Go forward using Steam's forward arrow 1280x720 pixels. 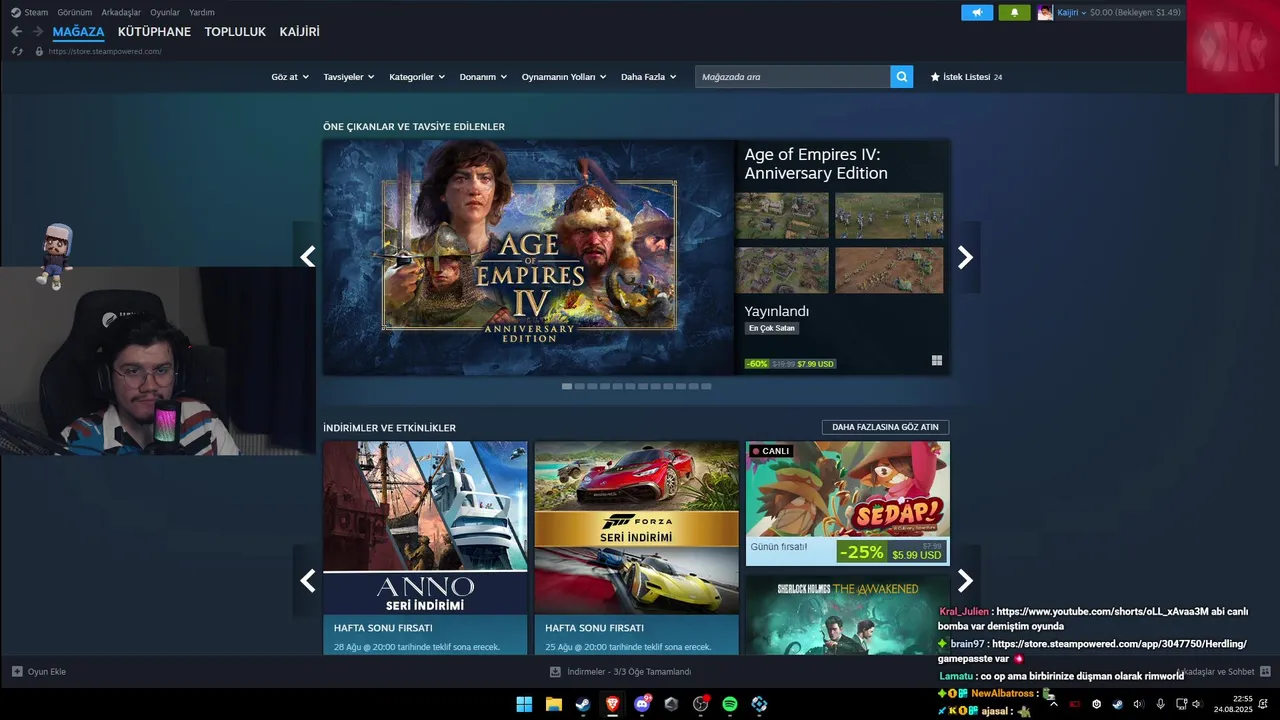38,32
